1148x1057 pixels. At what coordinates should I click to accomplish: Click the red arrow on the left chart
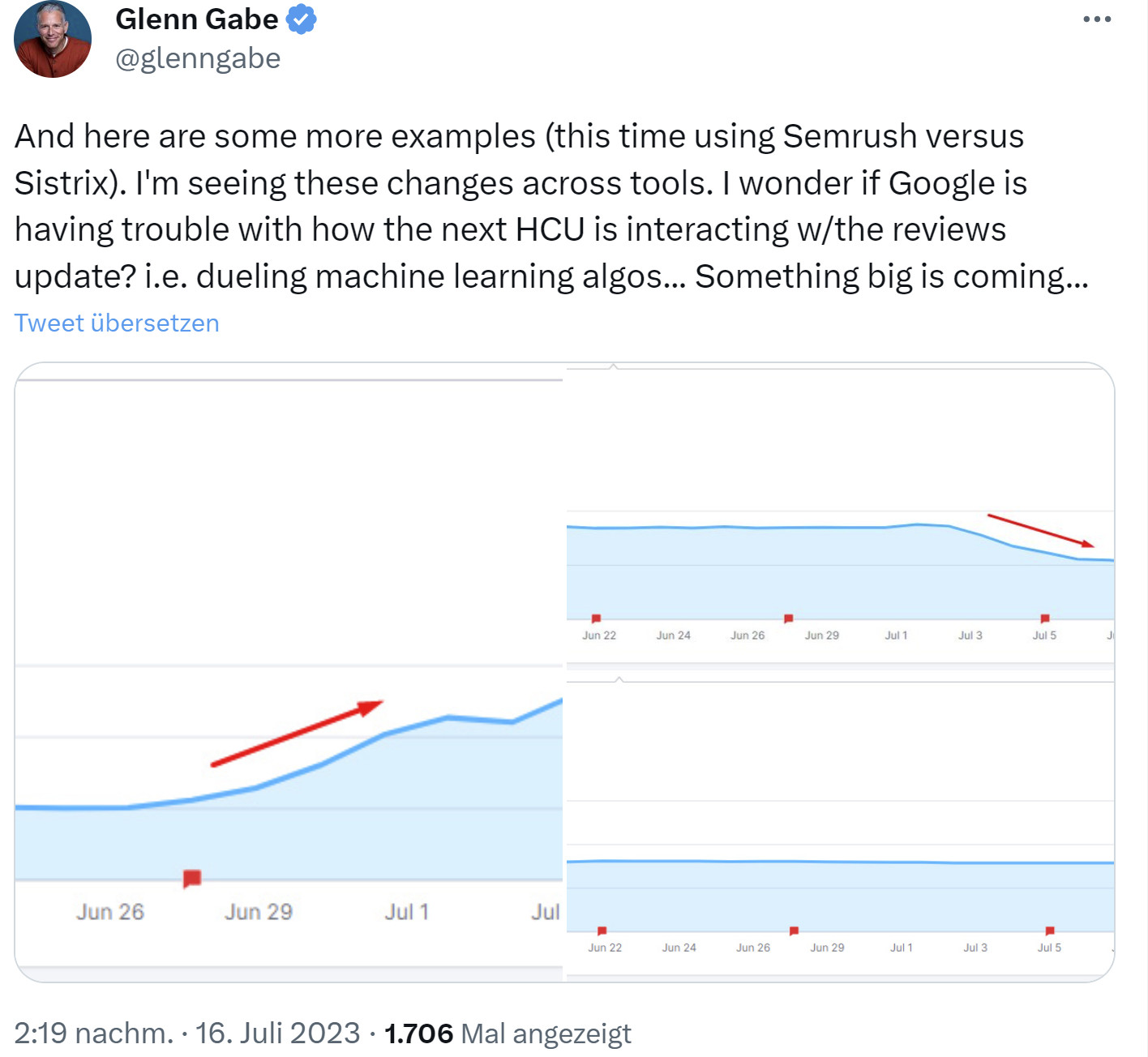pos(296,734)
